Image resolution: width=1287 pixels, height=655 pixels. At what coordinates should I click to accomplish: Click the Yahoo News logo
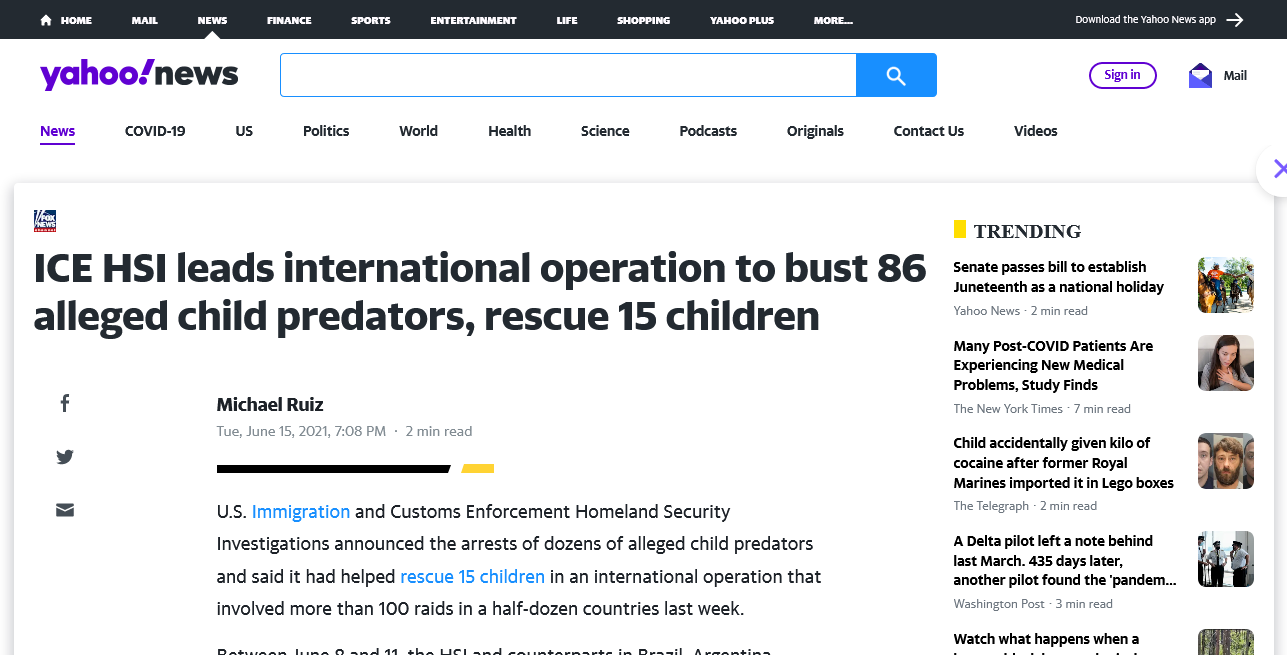click(139, 75)
